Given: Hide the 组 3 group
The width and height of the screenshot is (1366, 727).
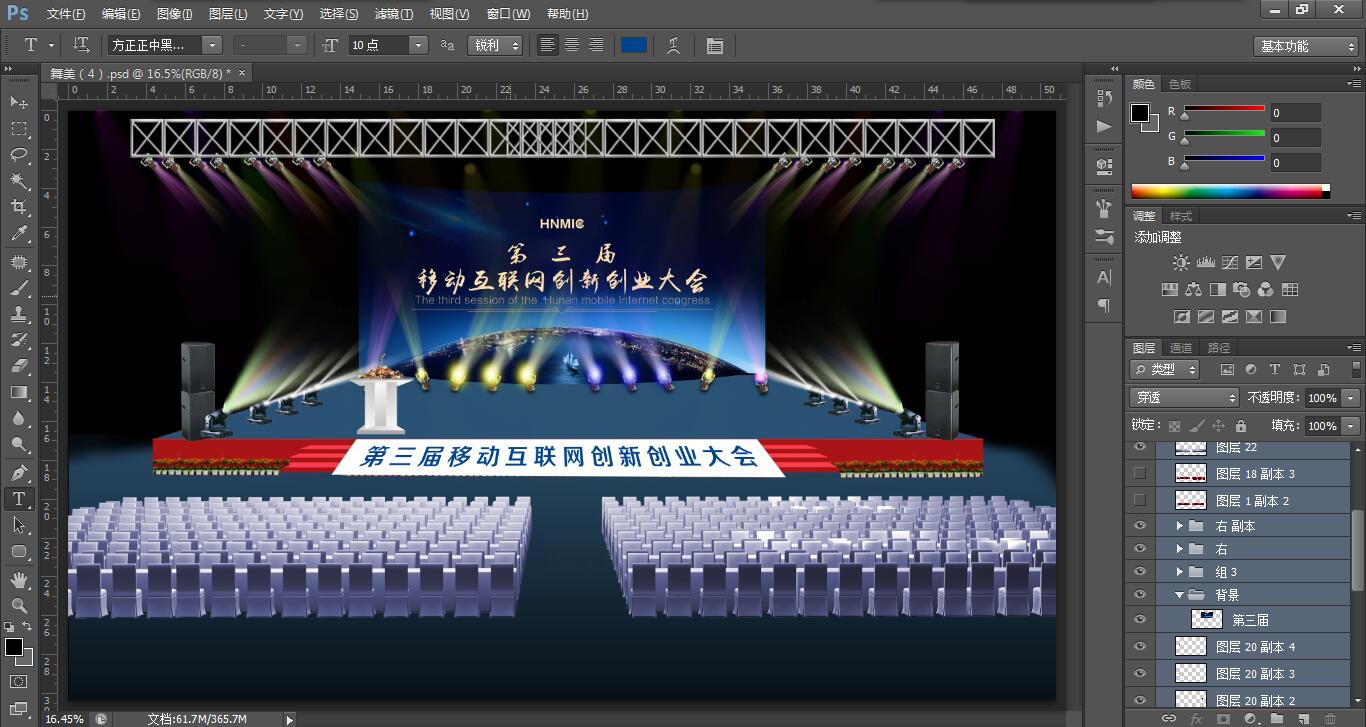Looking at the screenshot, I should pyautogui.click(x=1139, y=572).
